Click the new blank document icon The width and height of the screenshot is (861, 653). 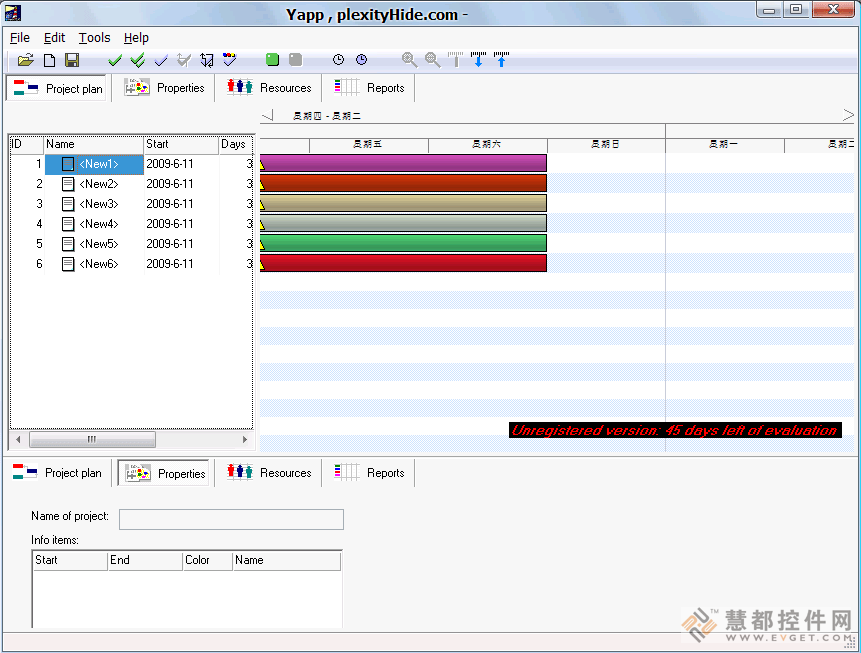pos(49,60)
